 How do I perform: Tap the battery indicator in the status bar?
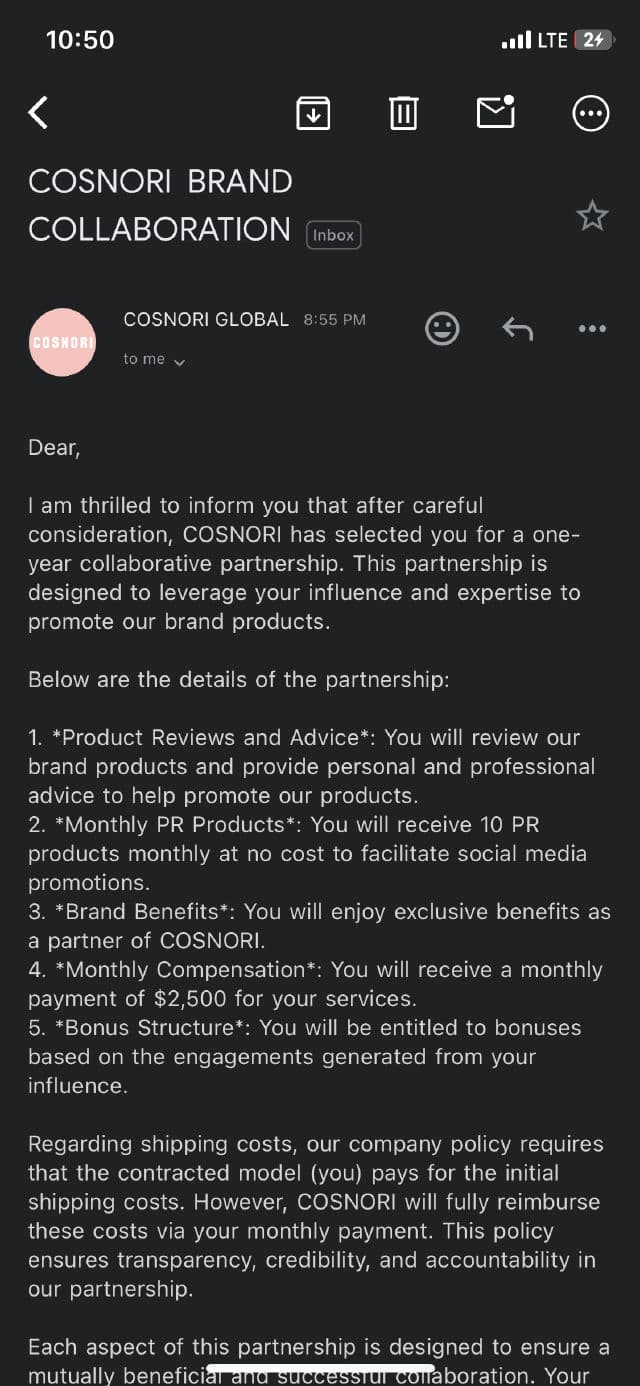coord(594,40)
